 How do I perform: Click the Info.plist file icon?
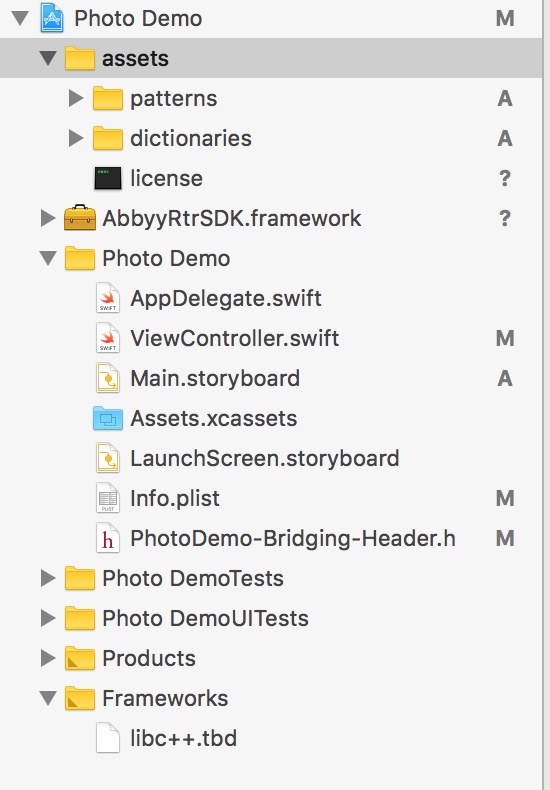coord(108,498)
